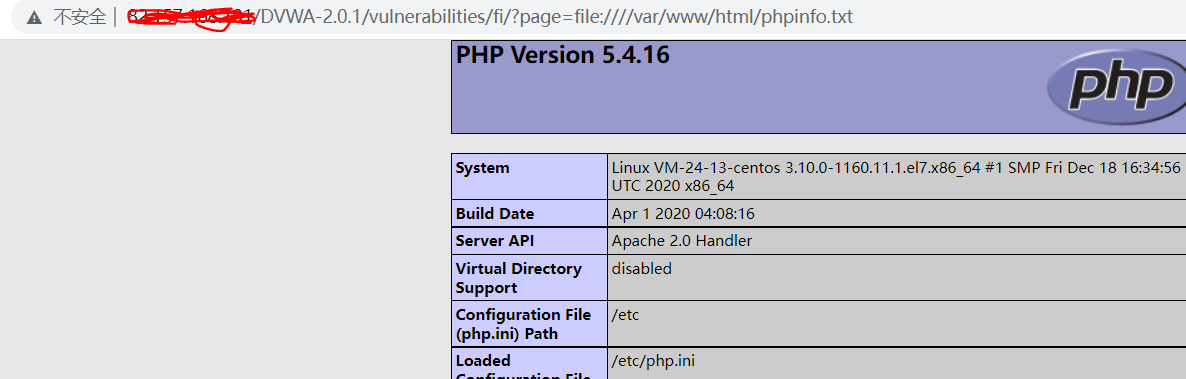Click the '/etc/php.ini' value
Screen dimensions: 1186x379
(x=653, y=362)
